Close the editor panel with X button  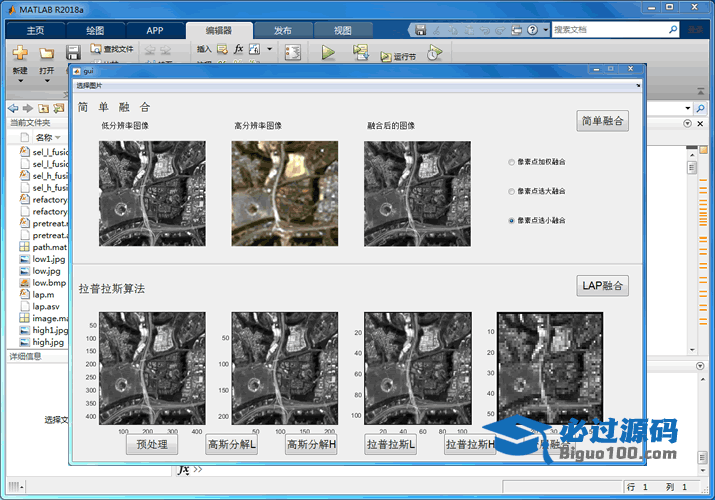click(700, 124)
